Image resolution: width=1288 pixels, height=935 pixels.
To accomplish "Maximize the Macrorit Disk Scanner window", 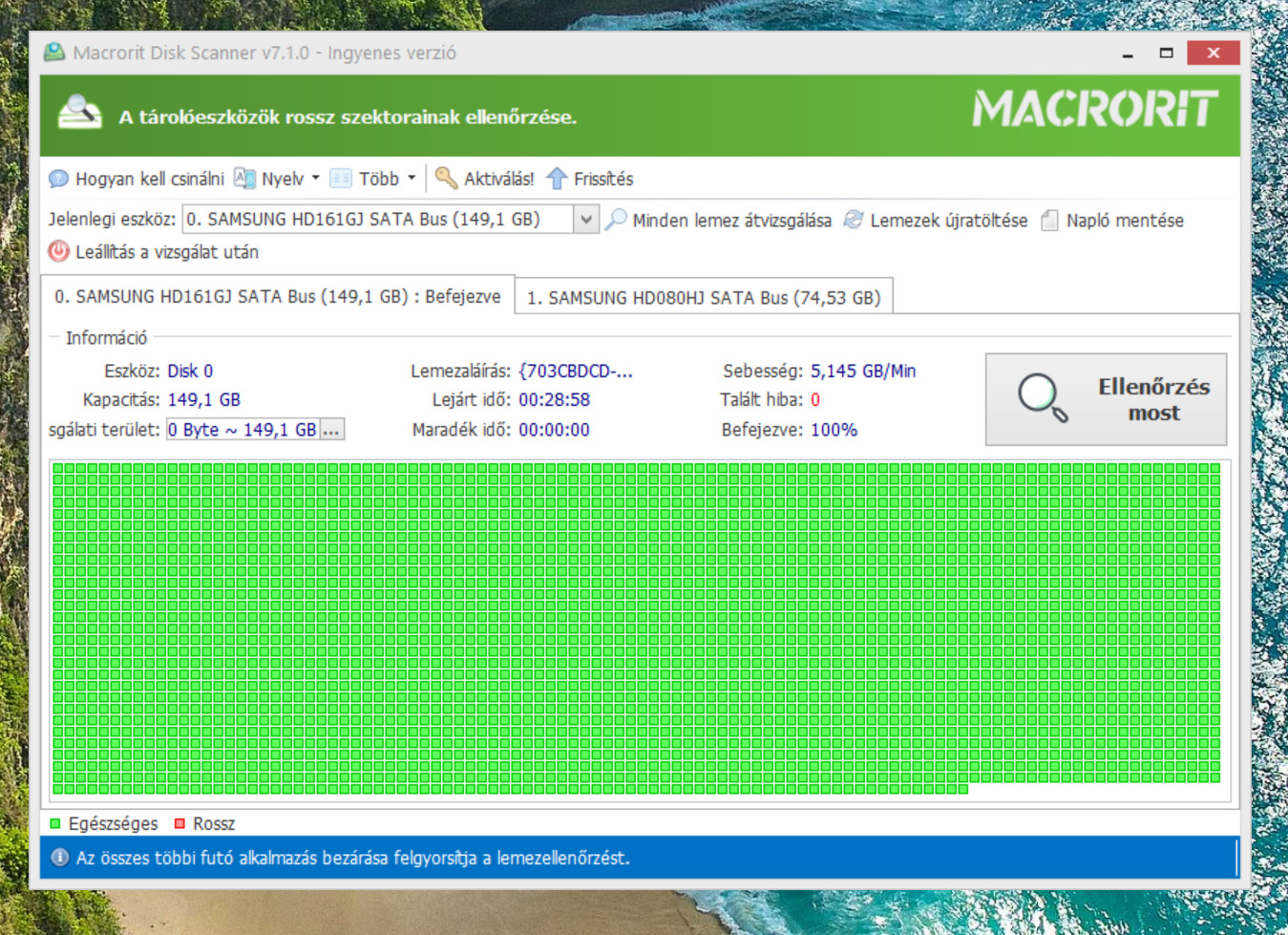I will (1166, 53).
